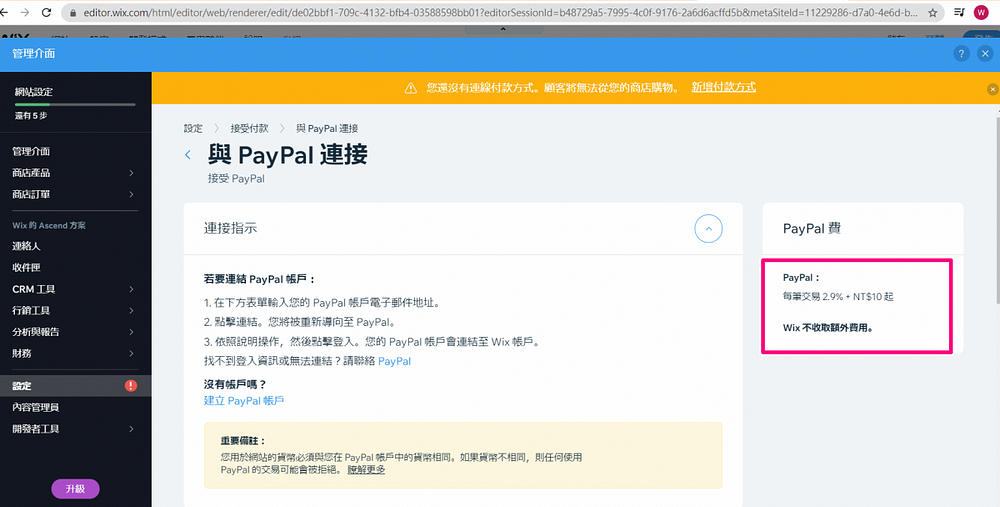Image resolution: width=1000 pixels, height=507 pixels.
Task: Click the 網站設定 progress bar
Action: point(75,104)
